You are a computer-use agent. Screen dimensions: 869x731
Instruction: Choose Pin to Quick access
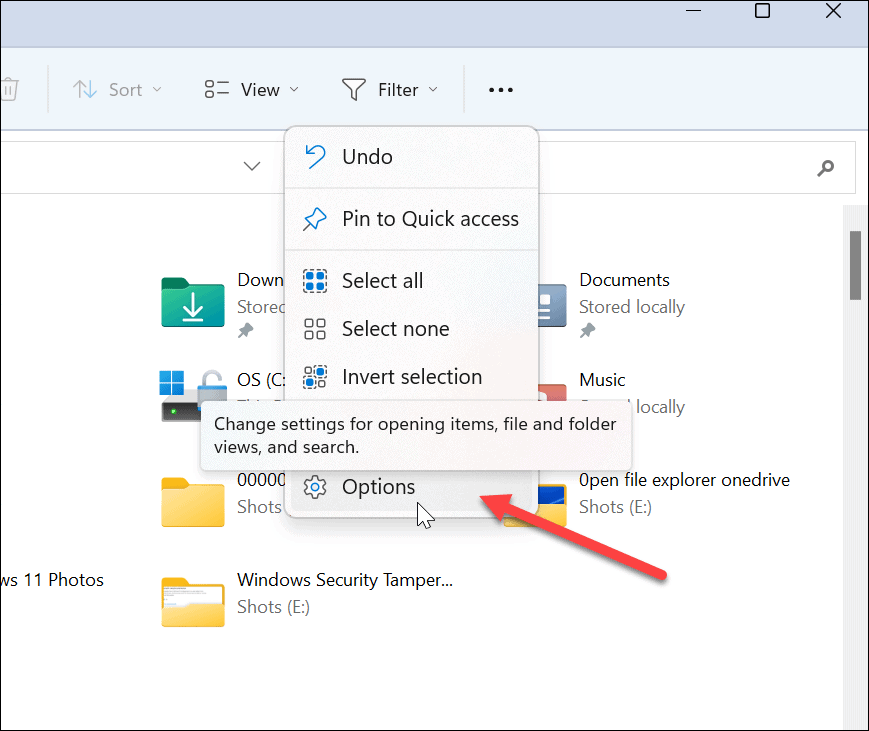(x=411, y=219)
